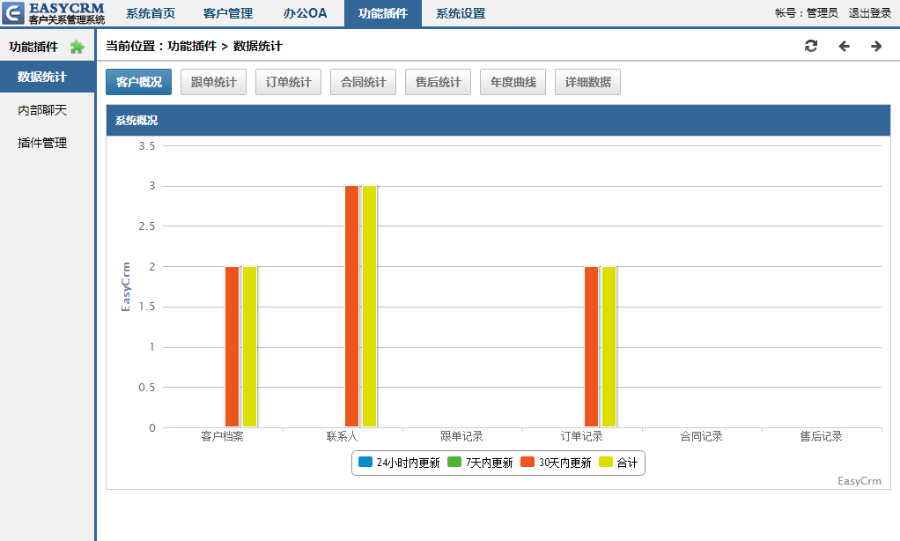Toggle the 24小时内更新 legend series
This screenshot has height=541, width=900.
(399, 462)
